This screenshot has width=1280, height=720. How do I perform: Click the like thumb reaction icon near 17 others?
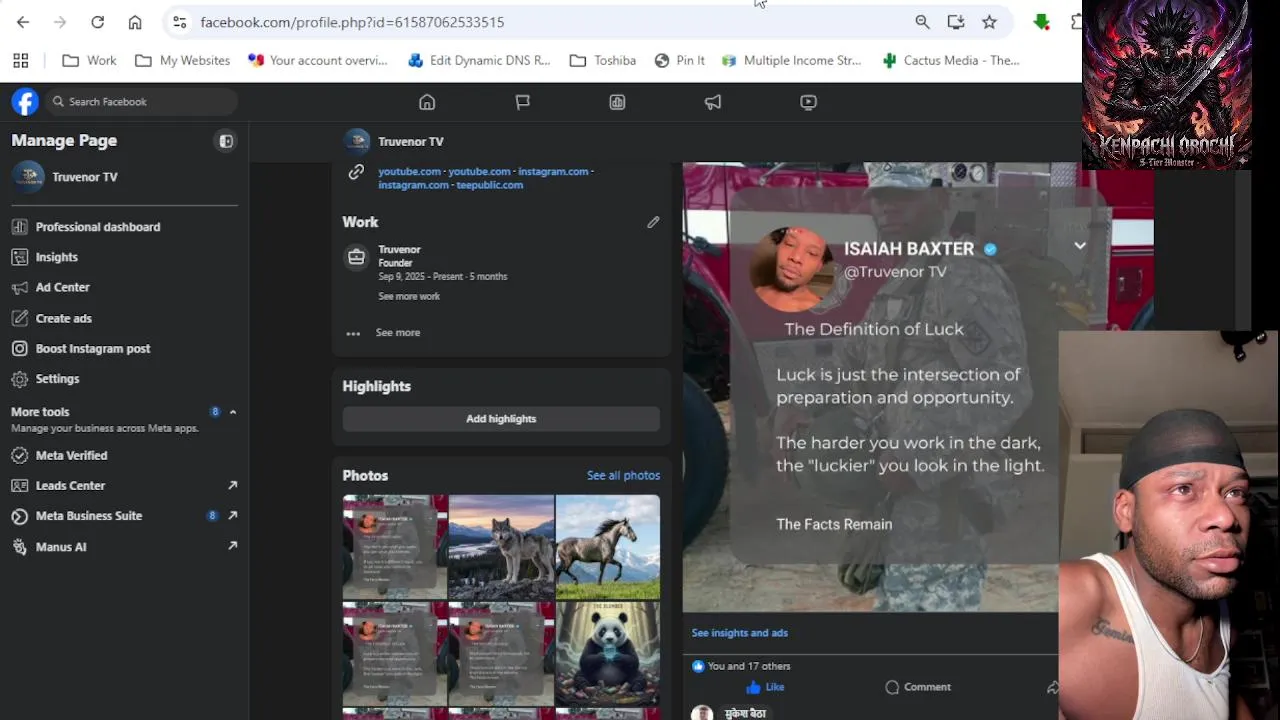click(698, 666)
